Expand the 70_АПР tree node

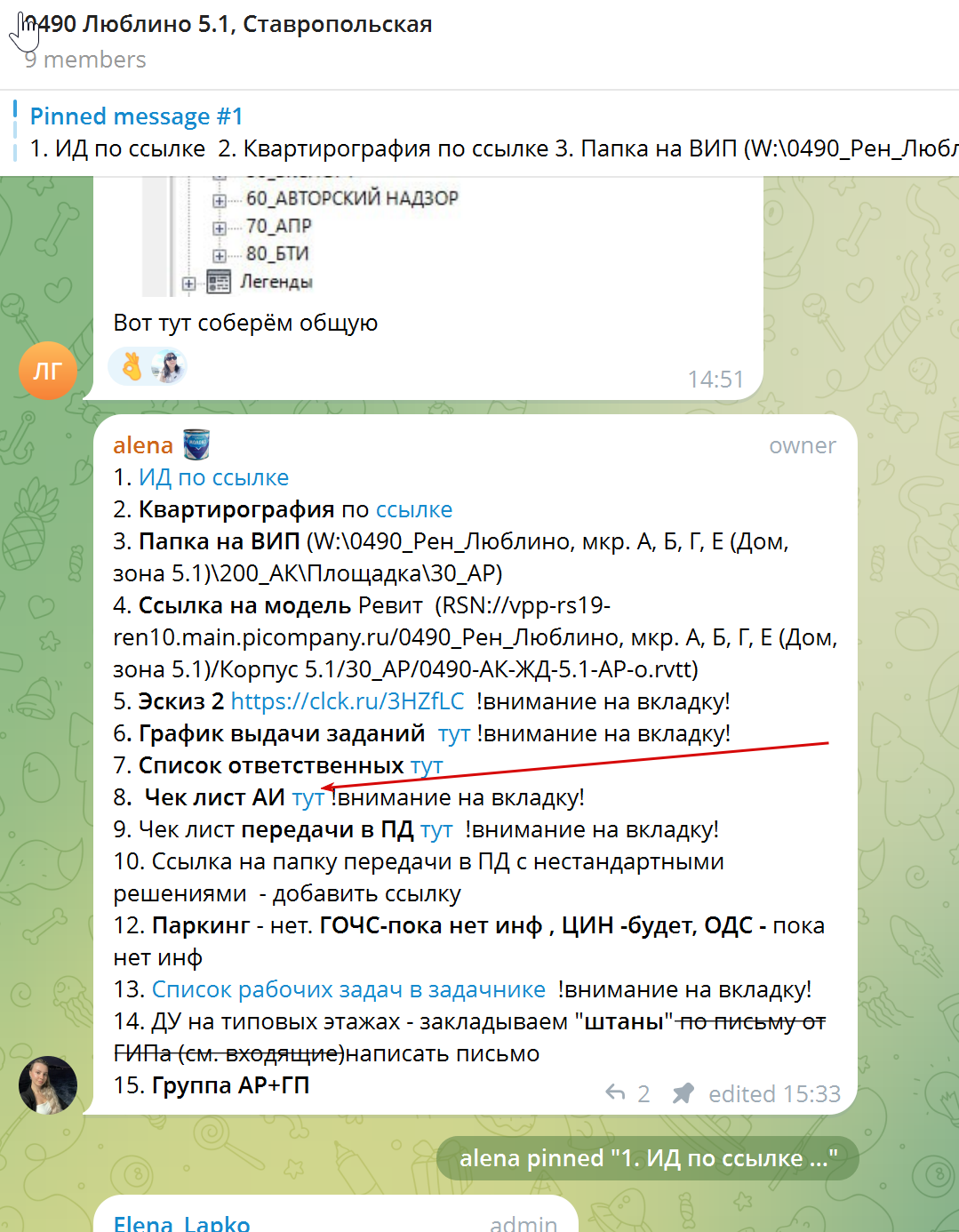click(219, 228)
